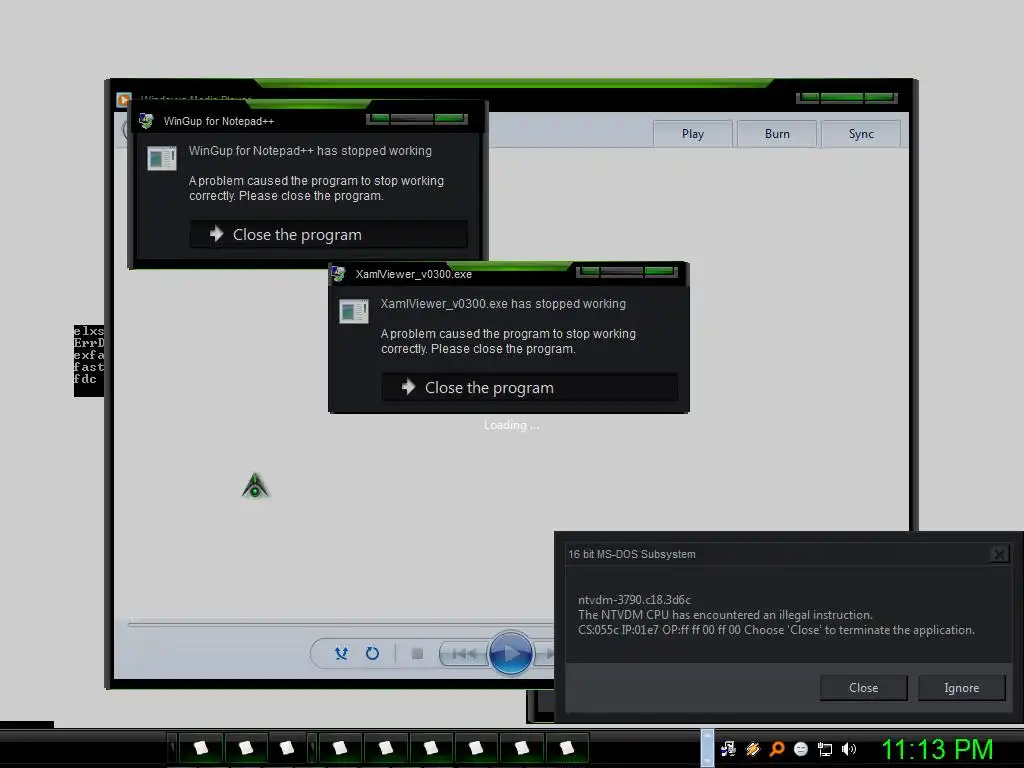Click Close in the 16 bit MS-DOS Subsystem dialog

(863, 688)
